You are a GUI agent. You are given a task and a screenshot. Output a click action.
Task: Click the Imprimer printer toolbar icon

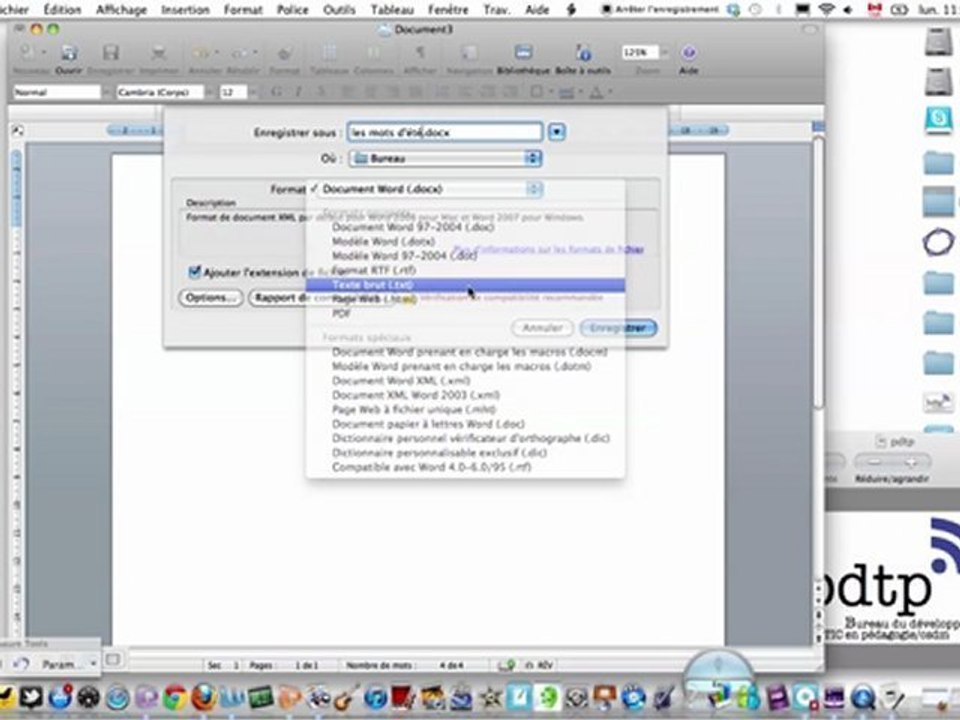(159, 53)
